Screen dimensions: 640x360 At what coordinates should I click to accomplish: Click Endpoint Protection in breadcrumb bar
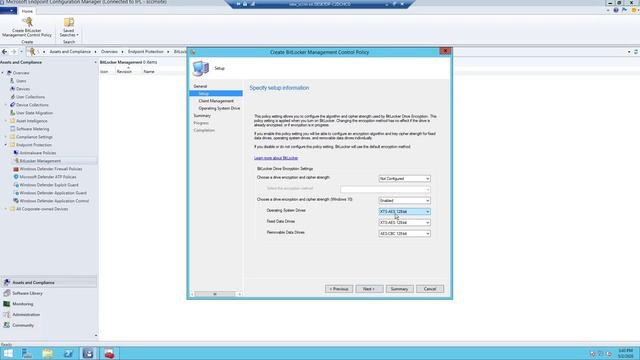(x=145, y=52)
